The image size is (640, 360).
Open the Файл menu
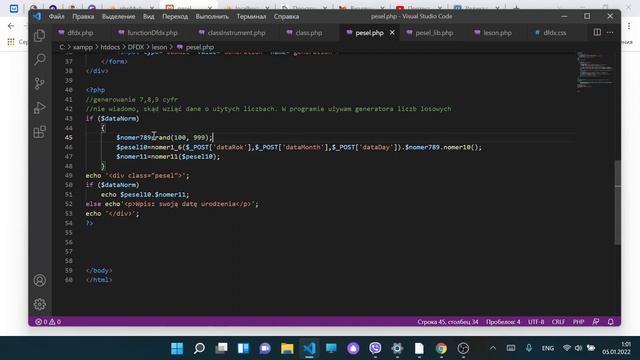tap(56, 16)
